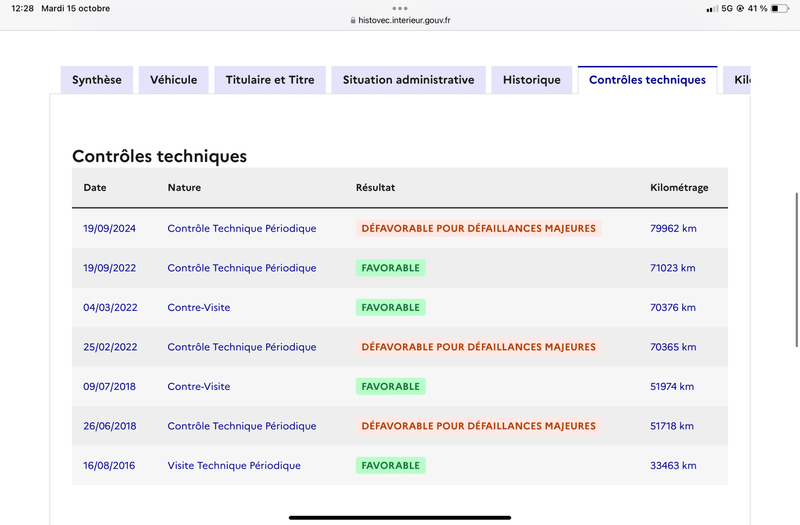Tap the home indicator bar at bottom
This screenshot has width=800, height=525.
[400, 517]
